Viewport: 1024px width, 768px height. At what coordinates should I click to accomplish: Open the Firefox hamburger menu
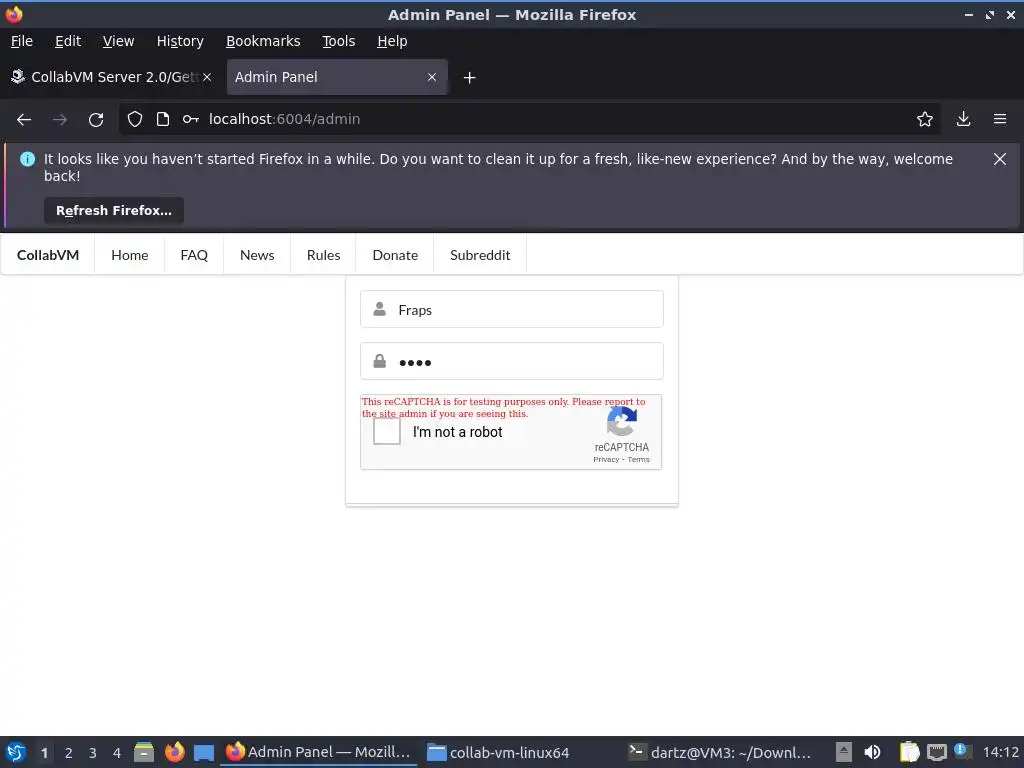pos(1000,120)
